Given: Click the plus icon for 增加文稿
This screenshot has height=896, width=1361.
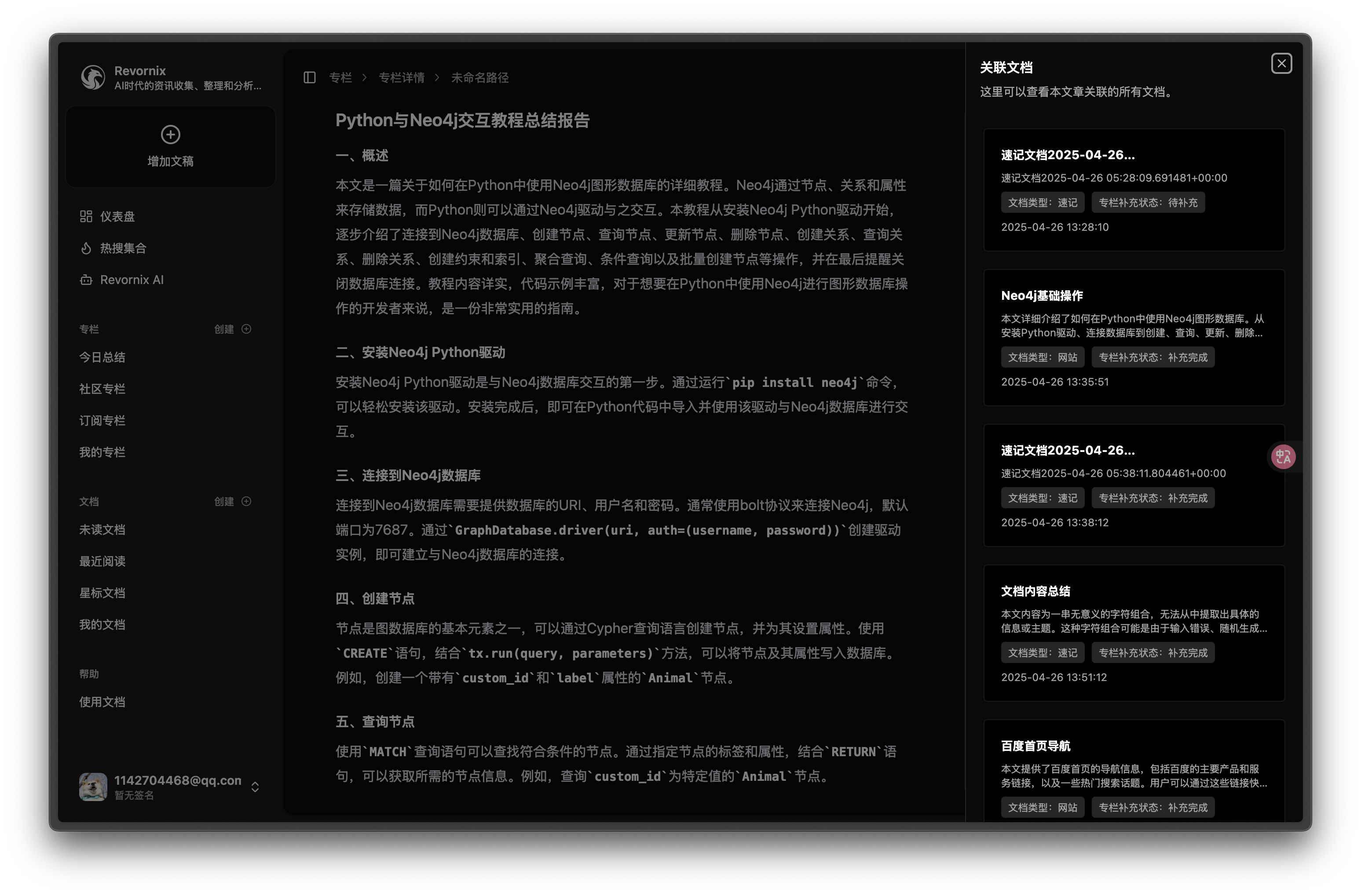Looking at the screenshot, I should click(170, 135).
